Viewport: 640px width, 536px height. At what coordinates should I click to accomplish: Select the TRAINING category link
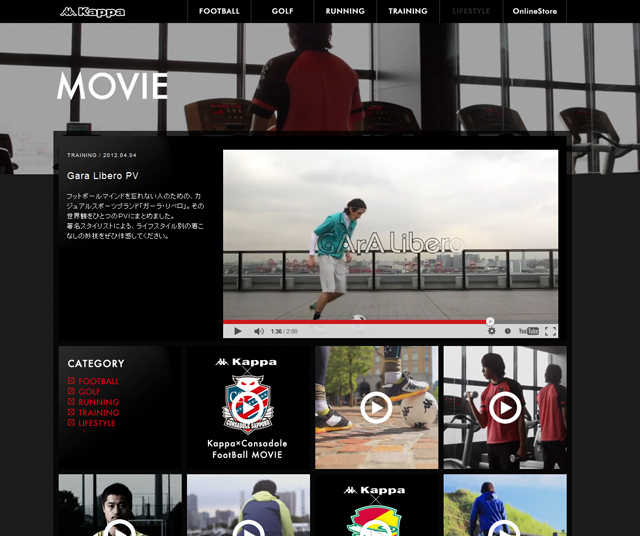(98, 413)
